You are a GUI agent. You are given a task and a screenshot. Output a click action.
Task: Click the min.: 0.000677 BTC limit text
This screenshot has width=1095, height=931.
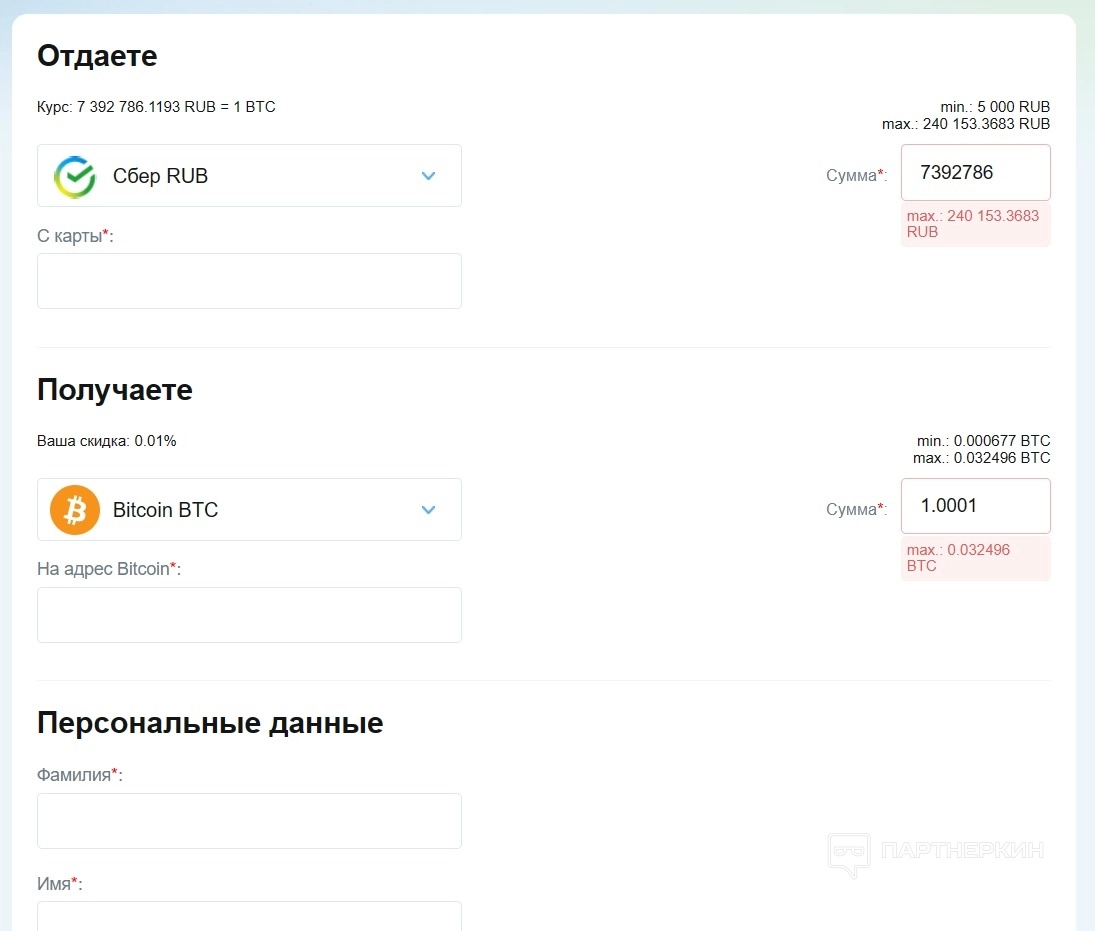(983, 441)
